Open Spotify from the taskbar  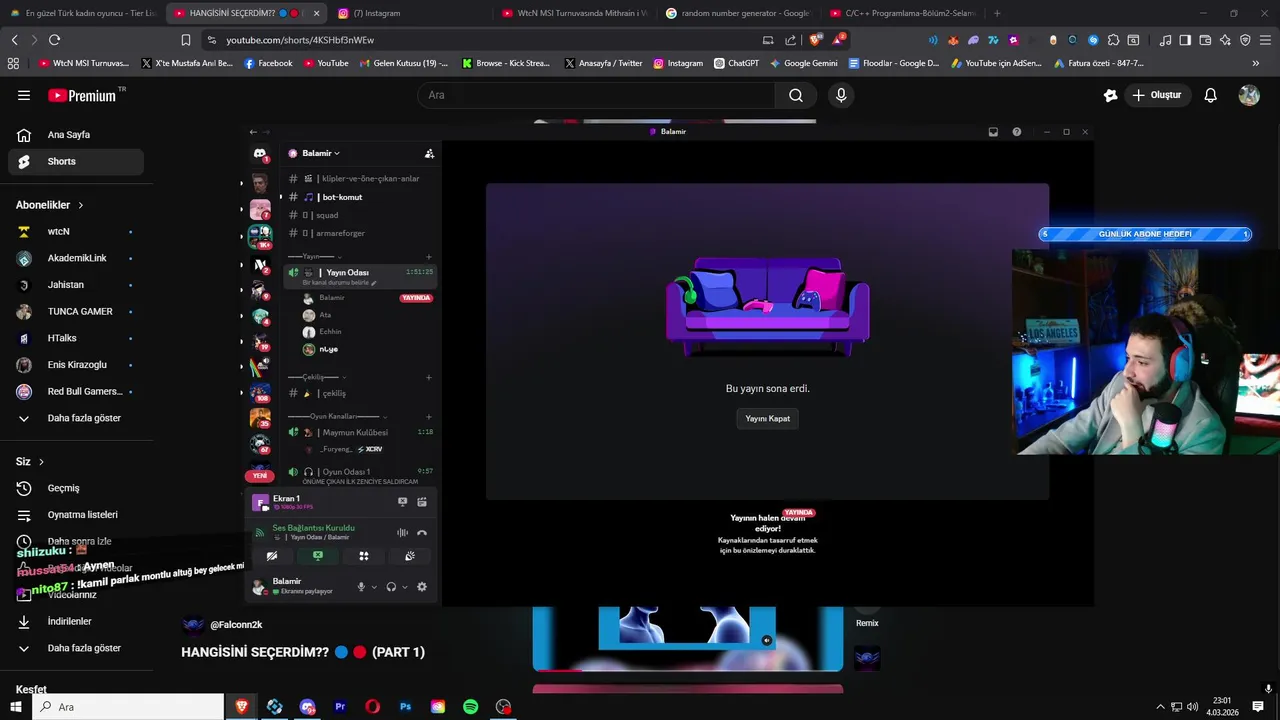(x=470, y=707)
